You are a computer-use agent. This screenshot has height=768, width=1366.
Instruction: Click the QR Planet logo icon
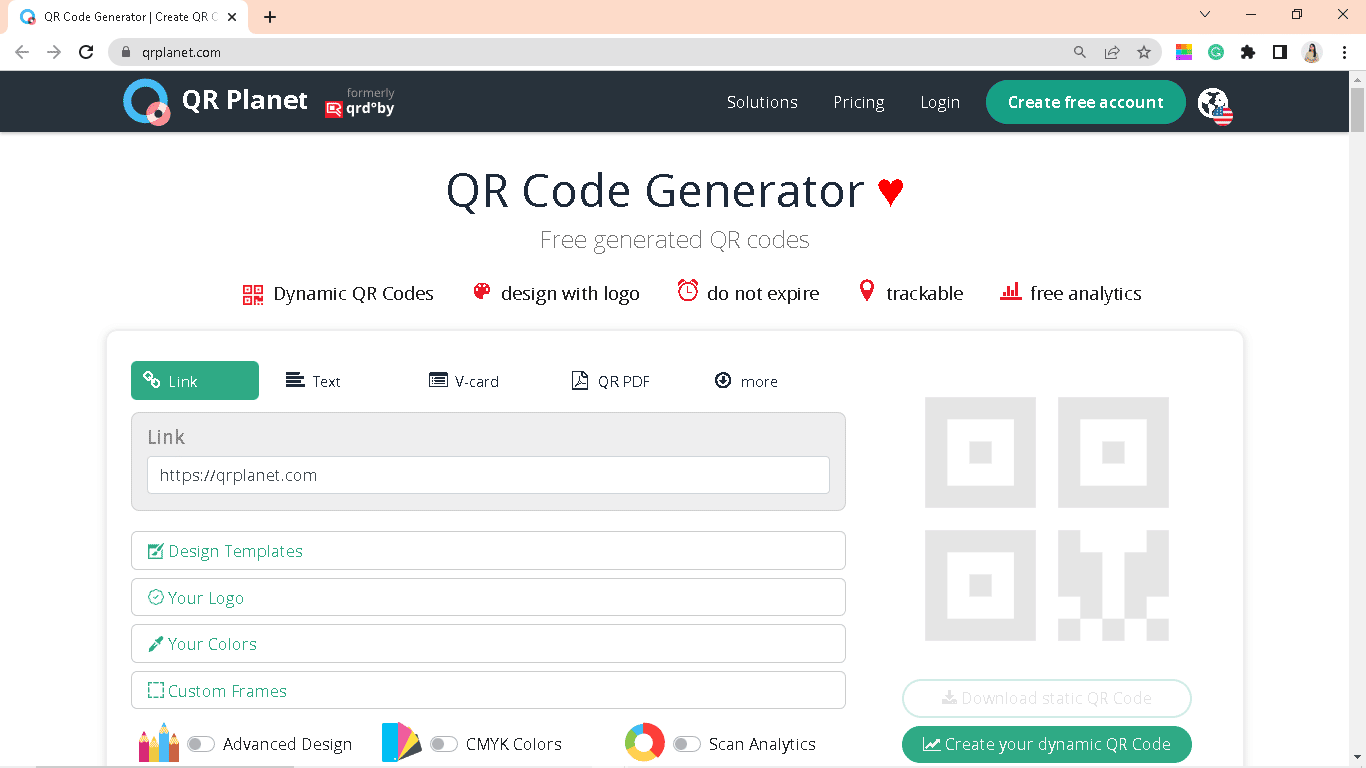point(147,102)
